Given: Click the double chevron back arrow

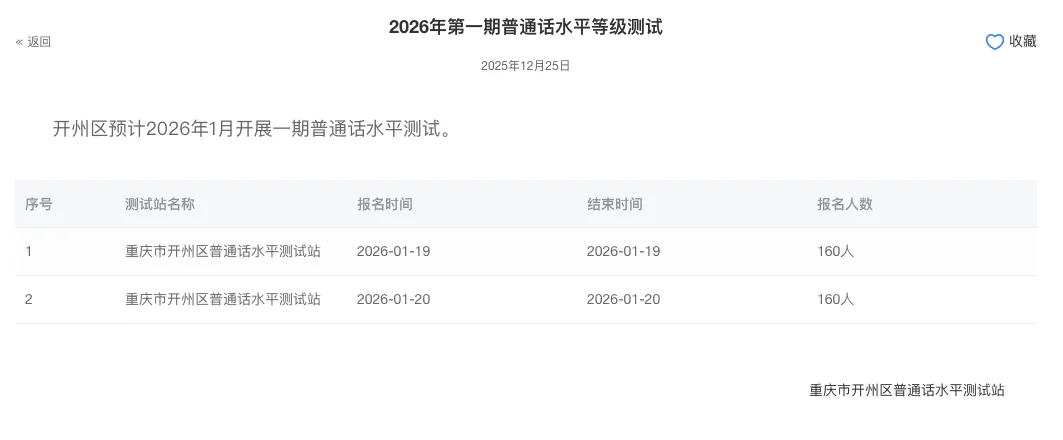Looking at the screenshot, I should click(x=20, y=42).
